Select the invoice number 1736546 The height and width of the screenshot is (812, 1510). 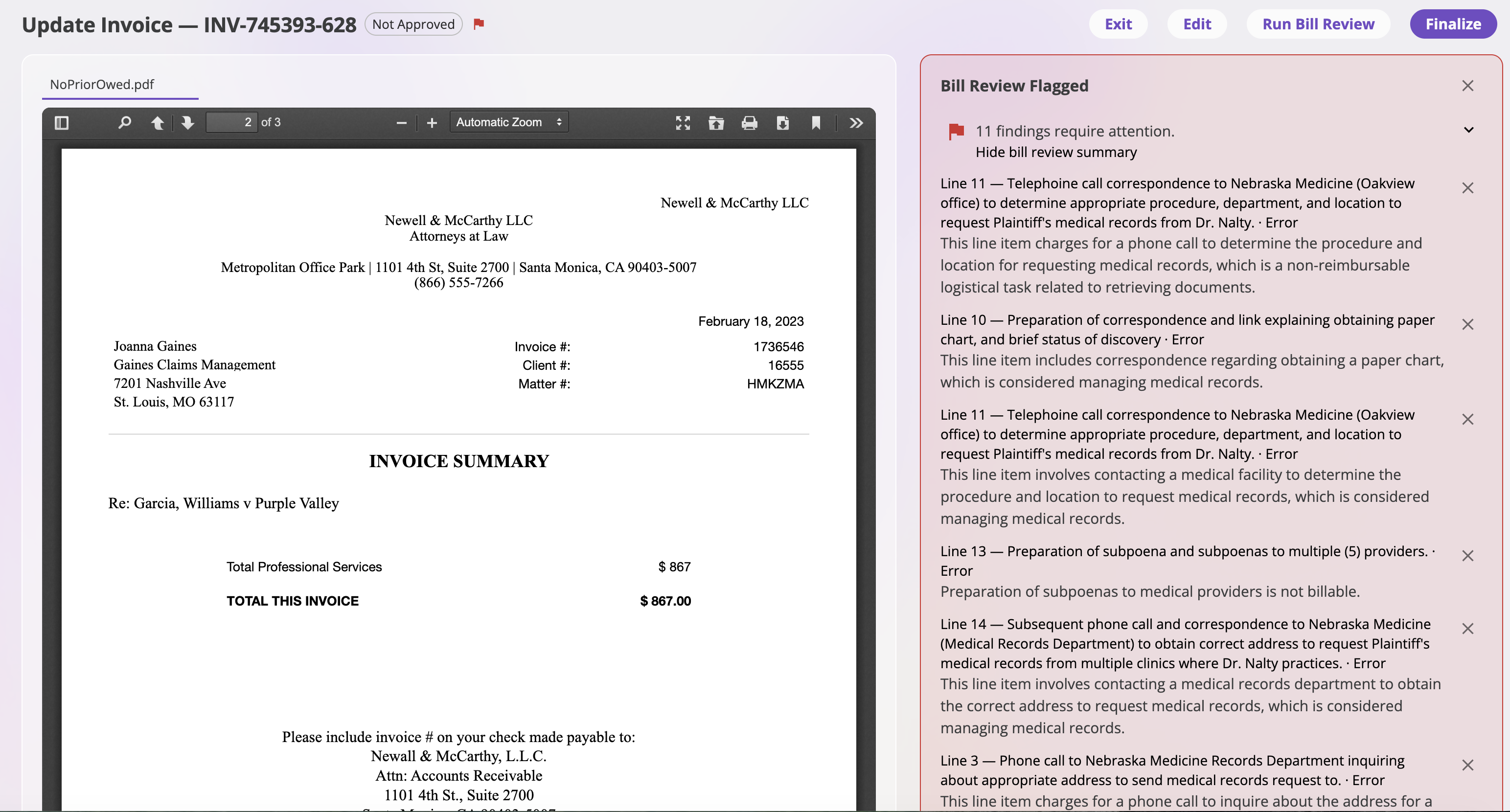coord(778,347)
